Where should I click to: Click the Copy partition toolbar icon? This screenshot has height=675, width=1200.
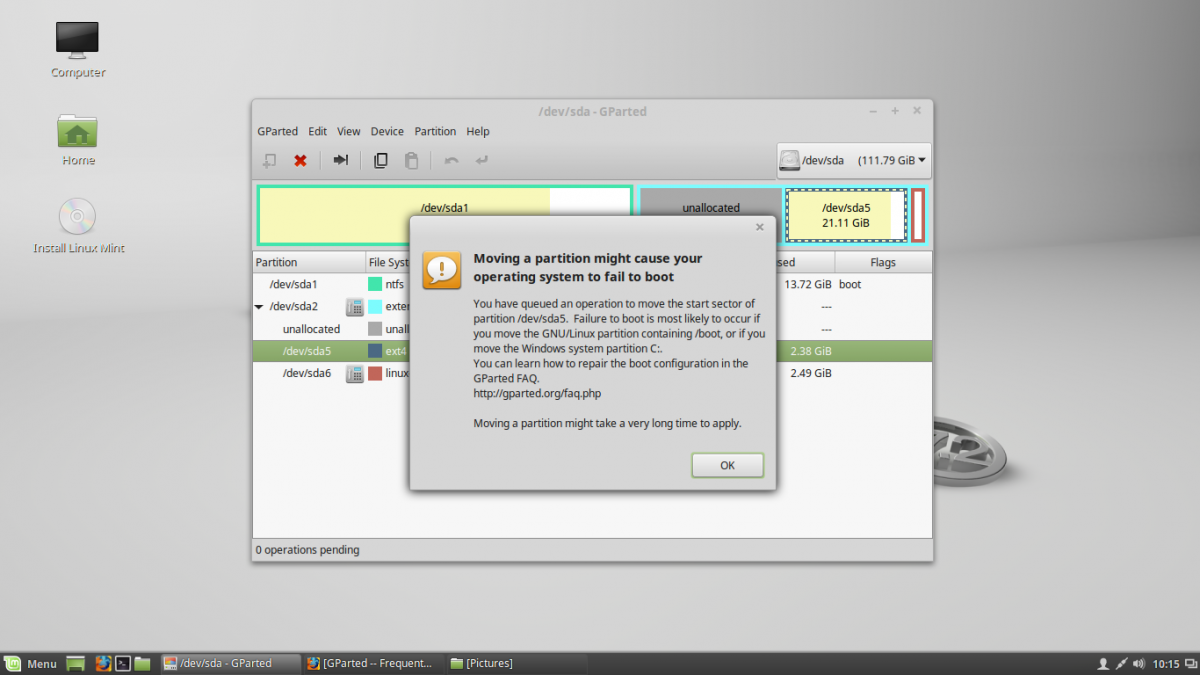[x=381, y=160]
